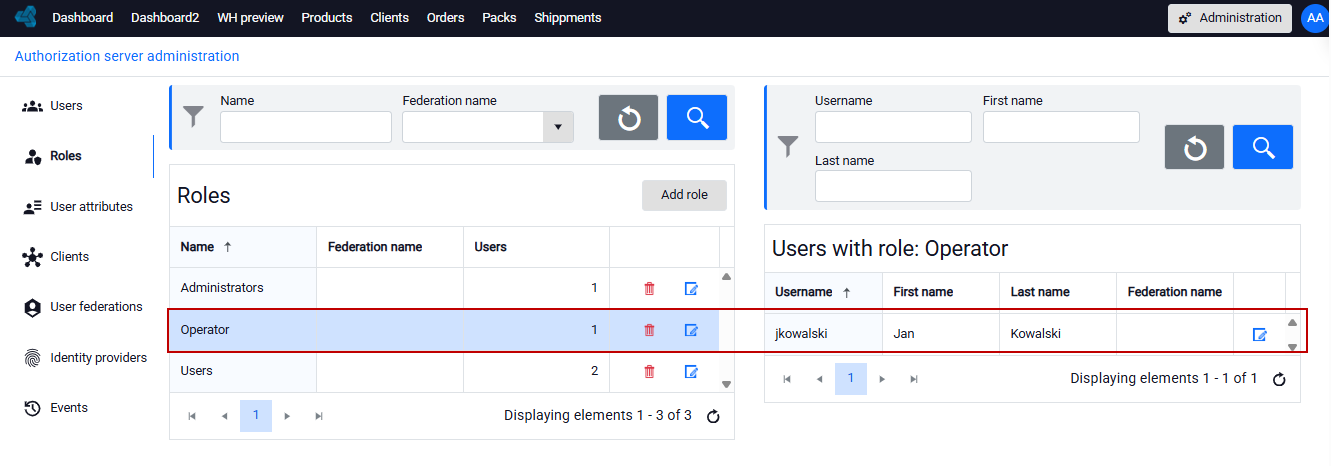Open User attributes in sidebar
The image size is (1331, 466).
click(x=78, y=207)
